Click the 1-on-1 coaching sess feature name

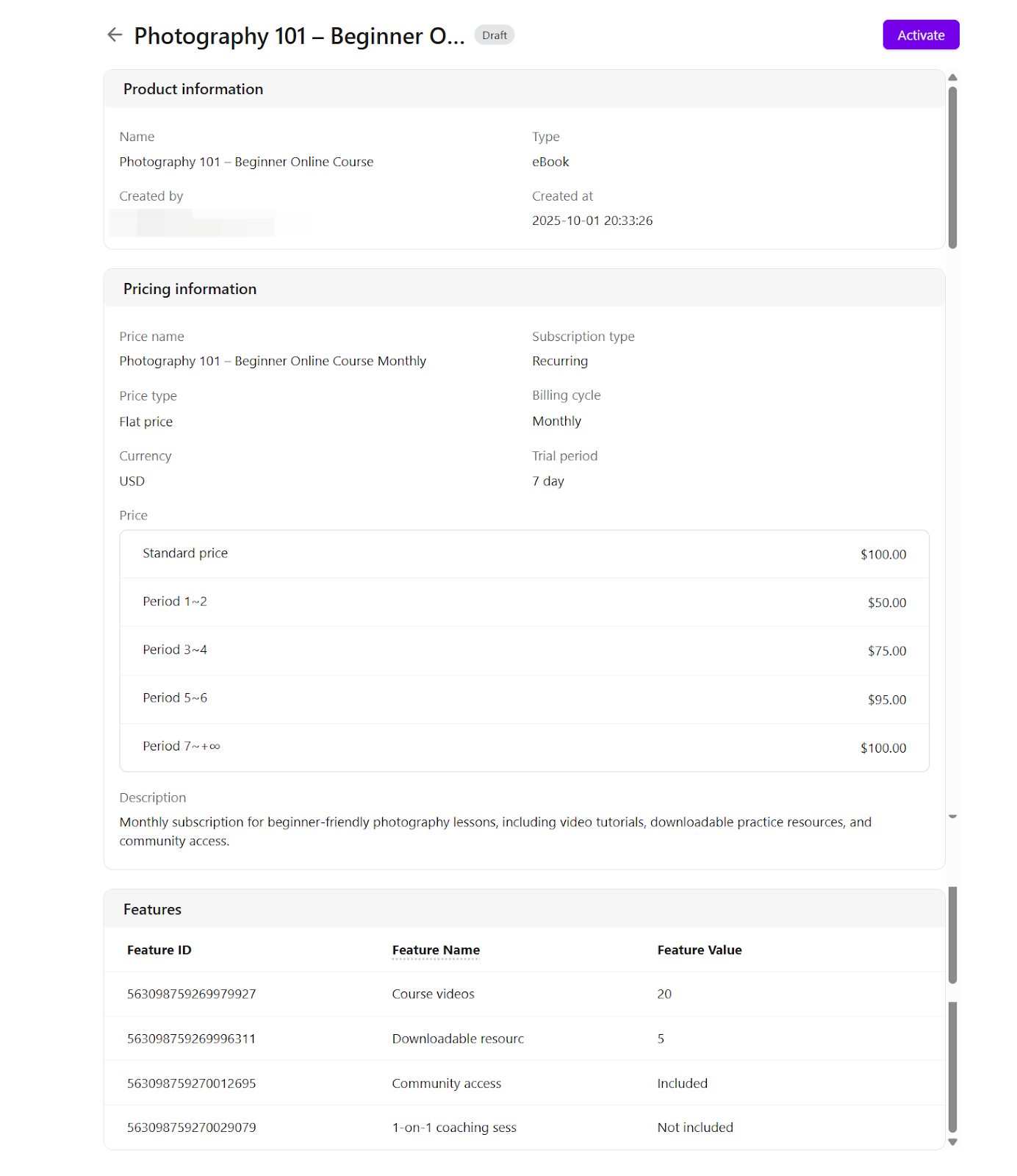click(454, 1127)
